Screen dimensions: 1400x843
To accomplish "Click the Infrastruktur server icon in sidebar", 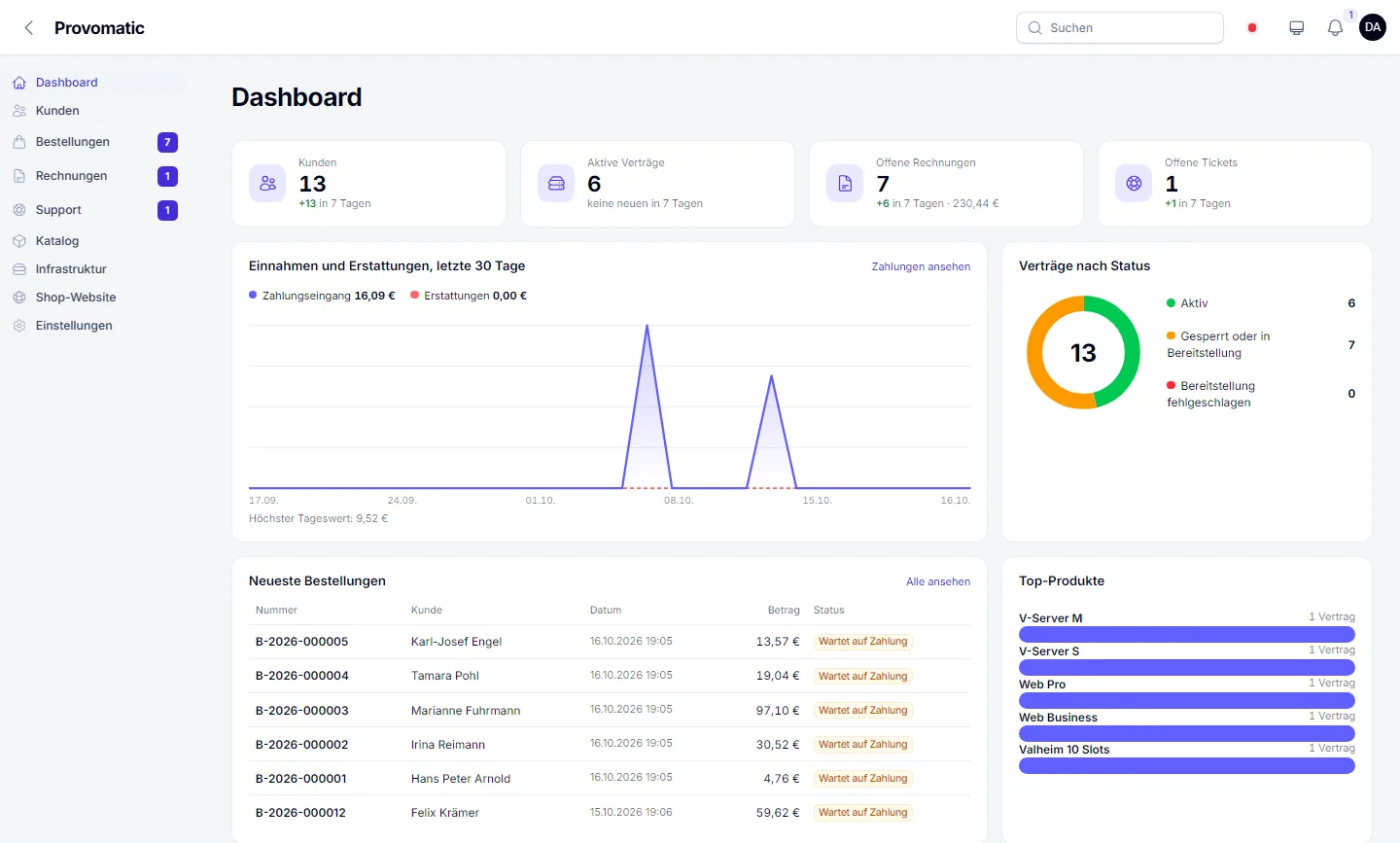I will (x=19, y=269).
